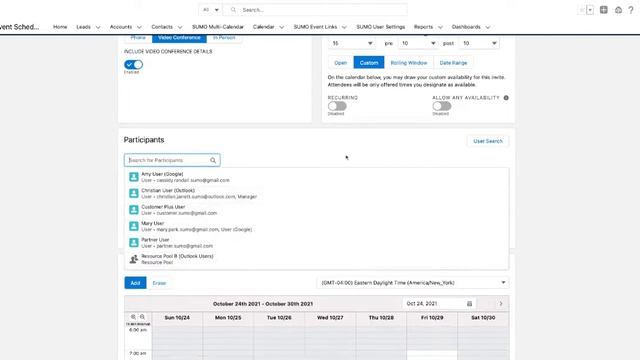Open the global actions plus icon
This screenshot has height=360, width=640.
click(x=604, y=10)
